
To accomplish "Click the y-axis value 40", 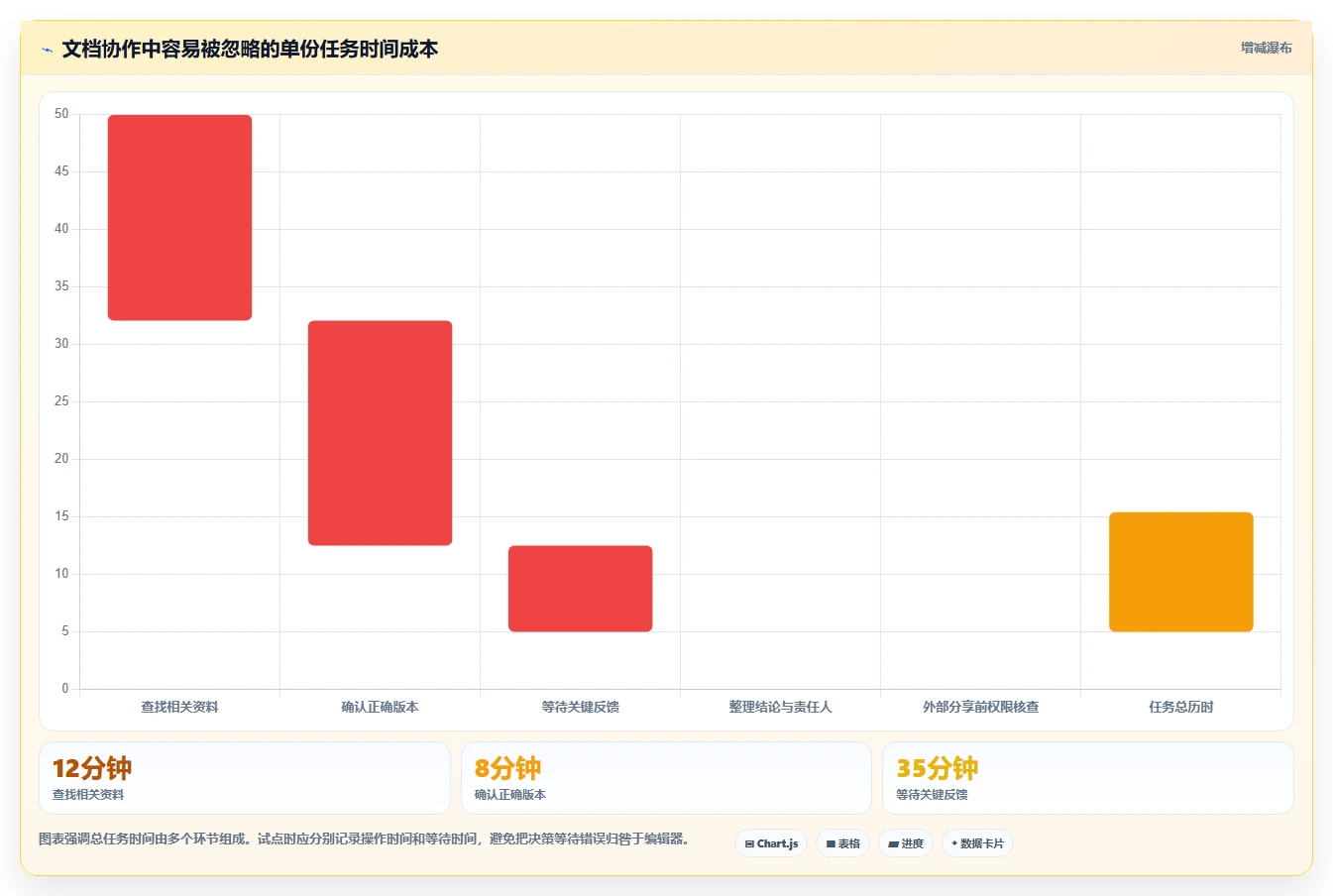I will point(61,229).
